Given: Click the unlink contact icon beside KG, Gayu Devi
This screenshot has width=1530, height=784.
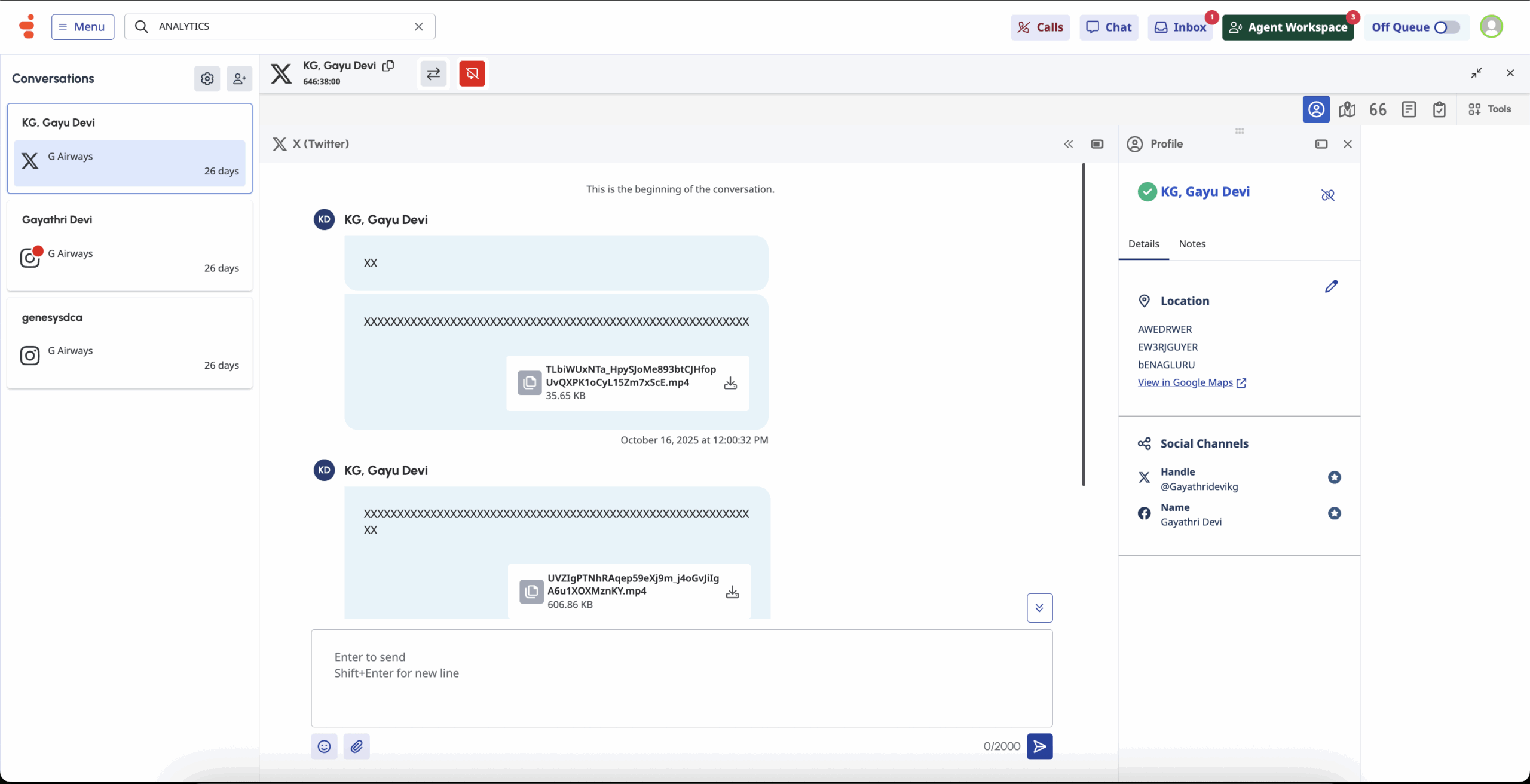Looking at the screenshot, I should pyautogui.click(x=1327, y=195).
